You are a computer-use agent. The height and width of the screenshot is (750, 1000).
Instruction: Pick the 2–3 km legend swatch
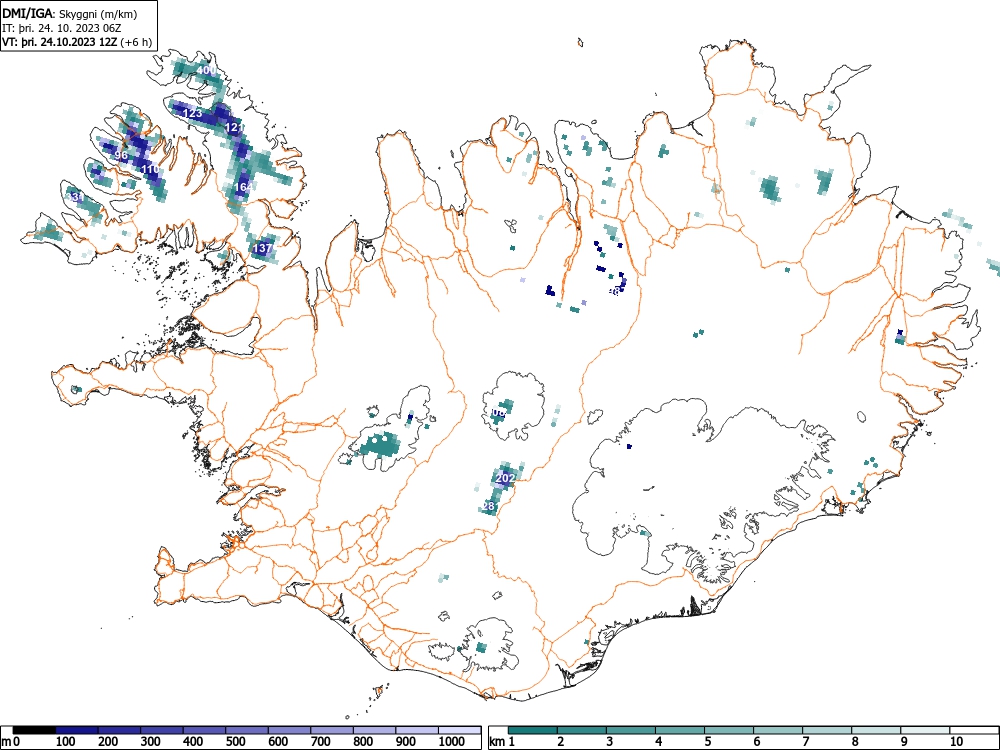pos(582,730)
